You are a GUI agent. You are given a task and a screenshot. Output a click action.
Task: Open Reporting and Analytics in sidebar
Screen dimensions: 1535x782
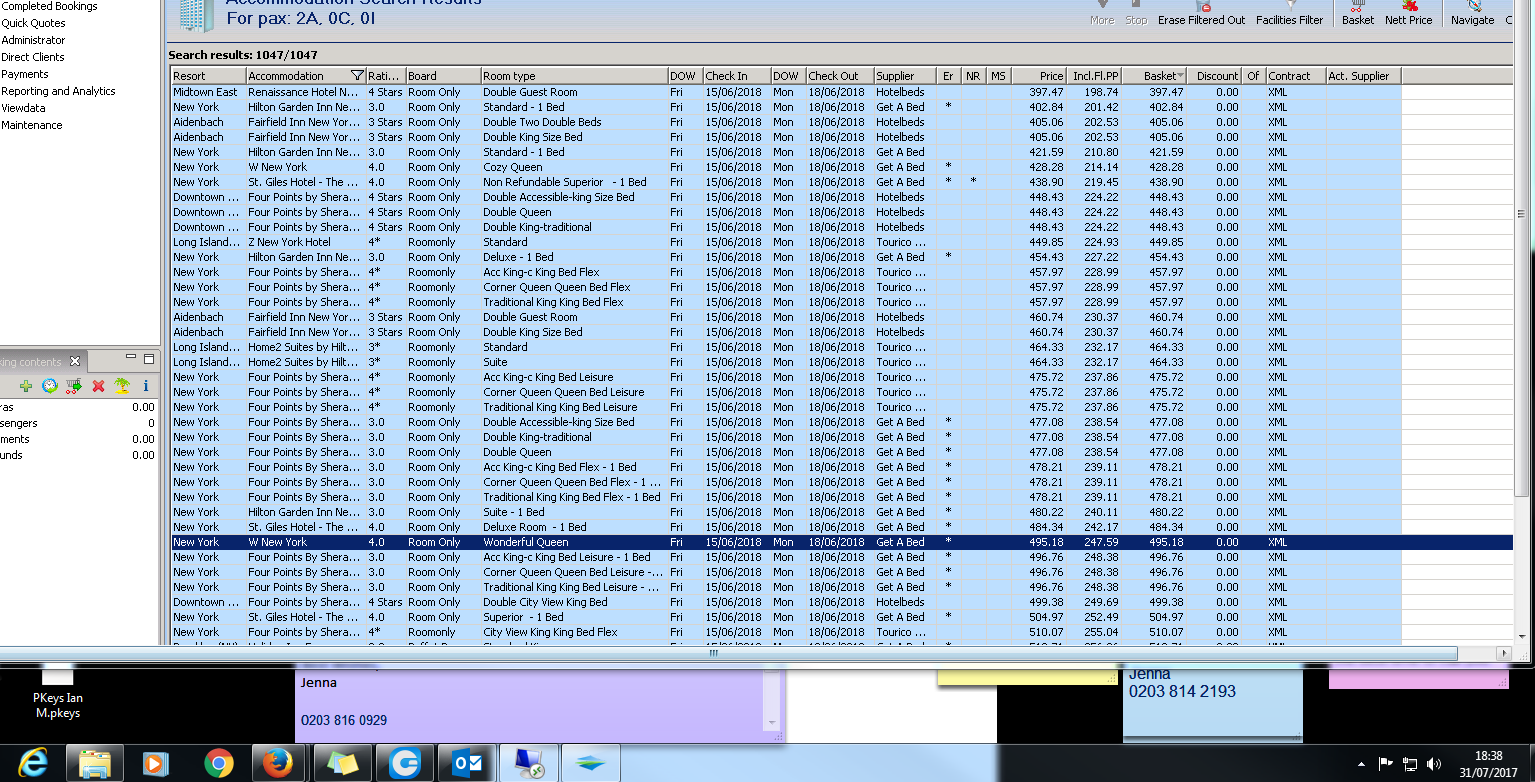pos(58,91)
